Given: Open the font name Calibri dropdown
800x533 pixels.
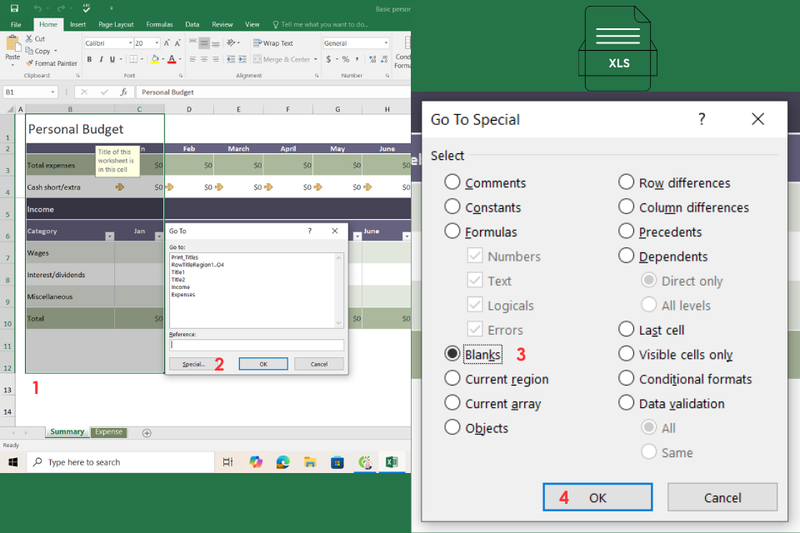Looking at the screenshot, I should (x=130, y=43).
